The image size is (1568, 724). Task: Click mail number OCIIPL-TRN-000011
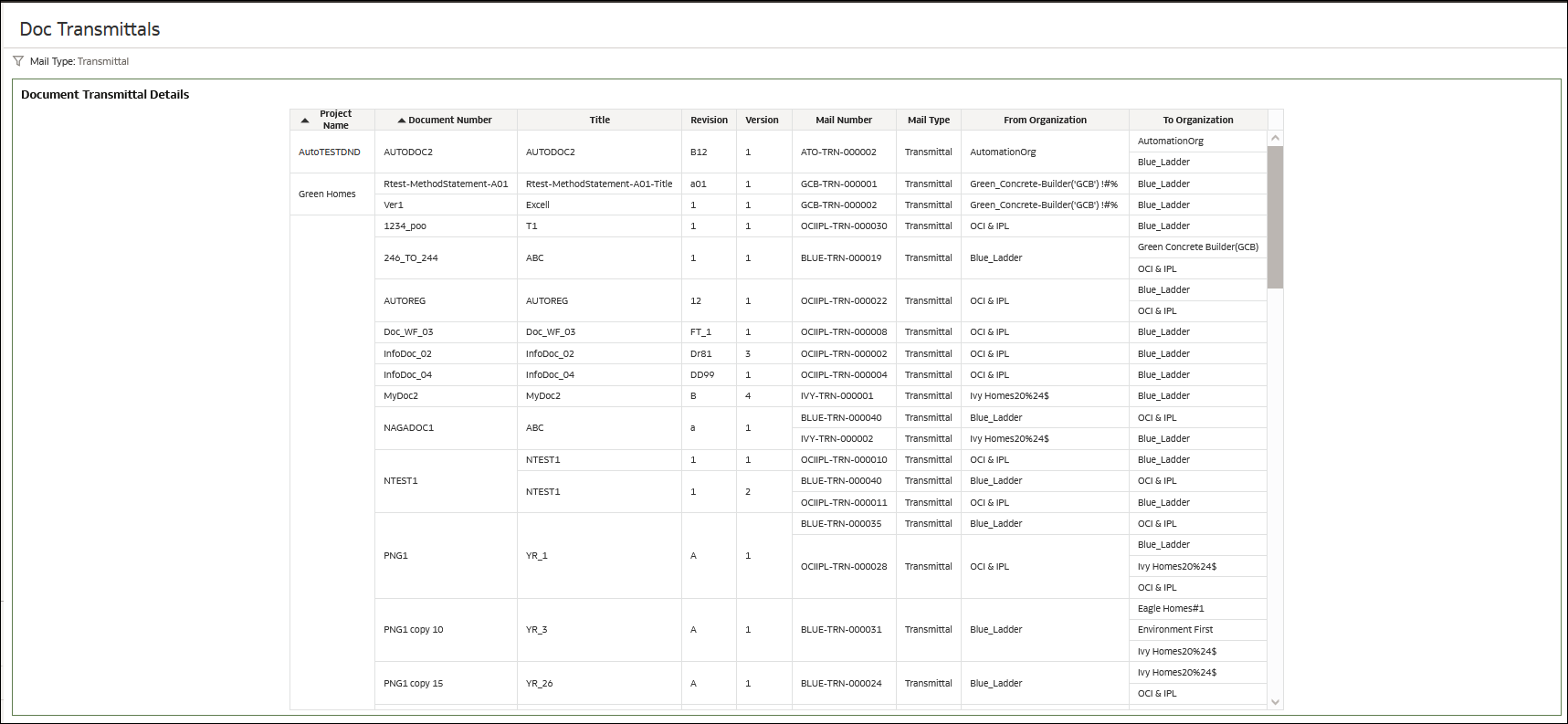tap(844, 502)
